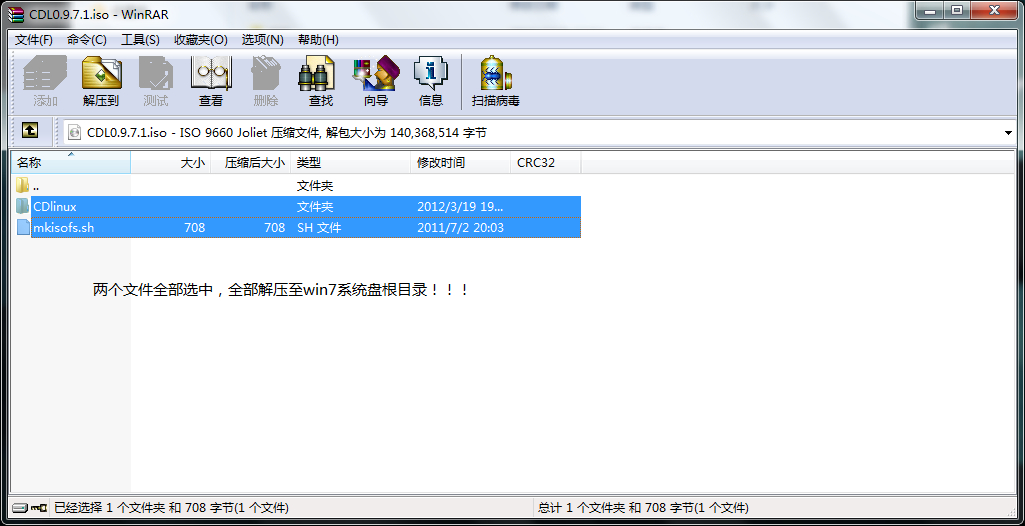
Task: Sort by Modified (修改时间) column header
Action: [461, 163]
